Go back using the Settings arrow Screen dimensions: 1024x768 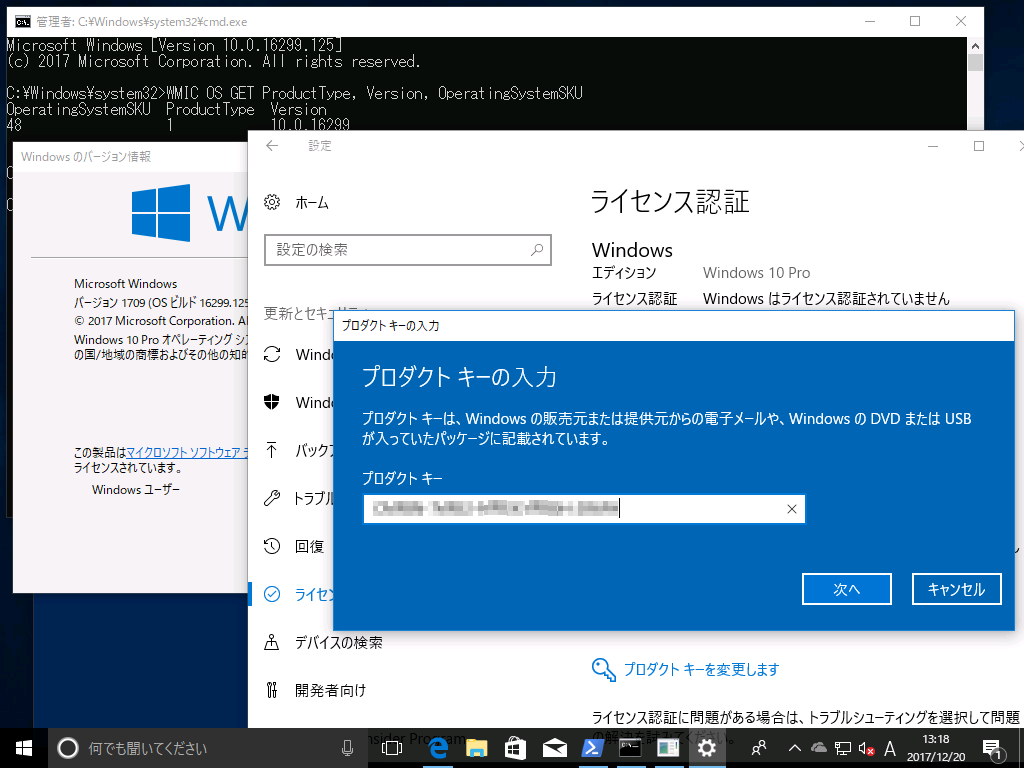coord(271,145)
